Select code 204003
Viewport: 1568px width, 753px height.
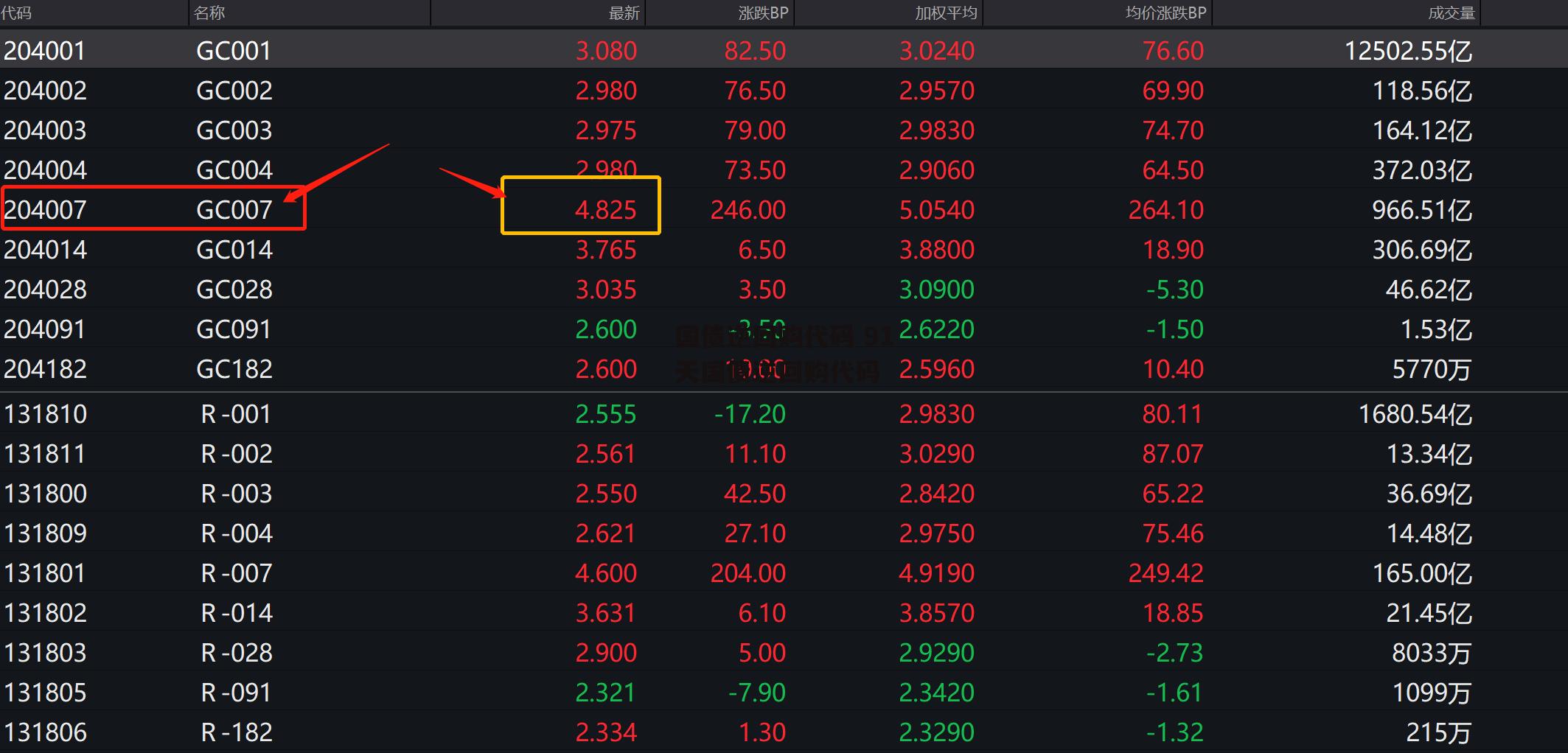[45, 130]
